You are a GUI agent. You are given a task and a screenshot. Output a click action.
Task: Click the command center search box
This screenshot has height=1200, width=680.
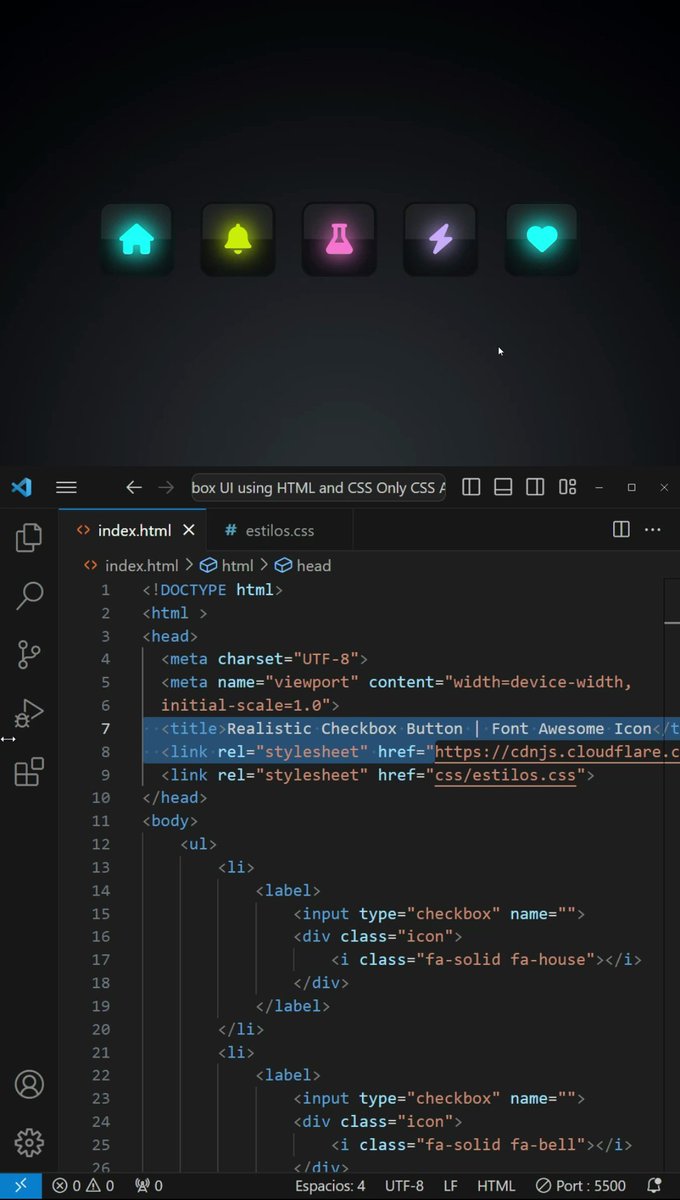point(318,487)
